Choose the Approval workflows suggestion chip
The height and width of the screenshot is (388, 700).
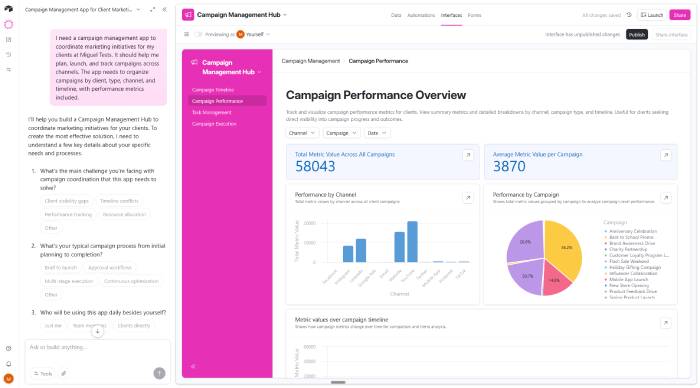pos(110,267)
